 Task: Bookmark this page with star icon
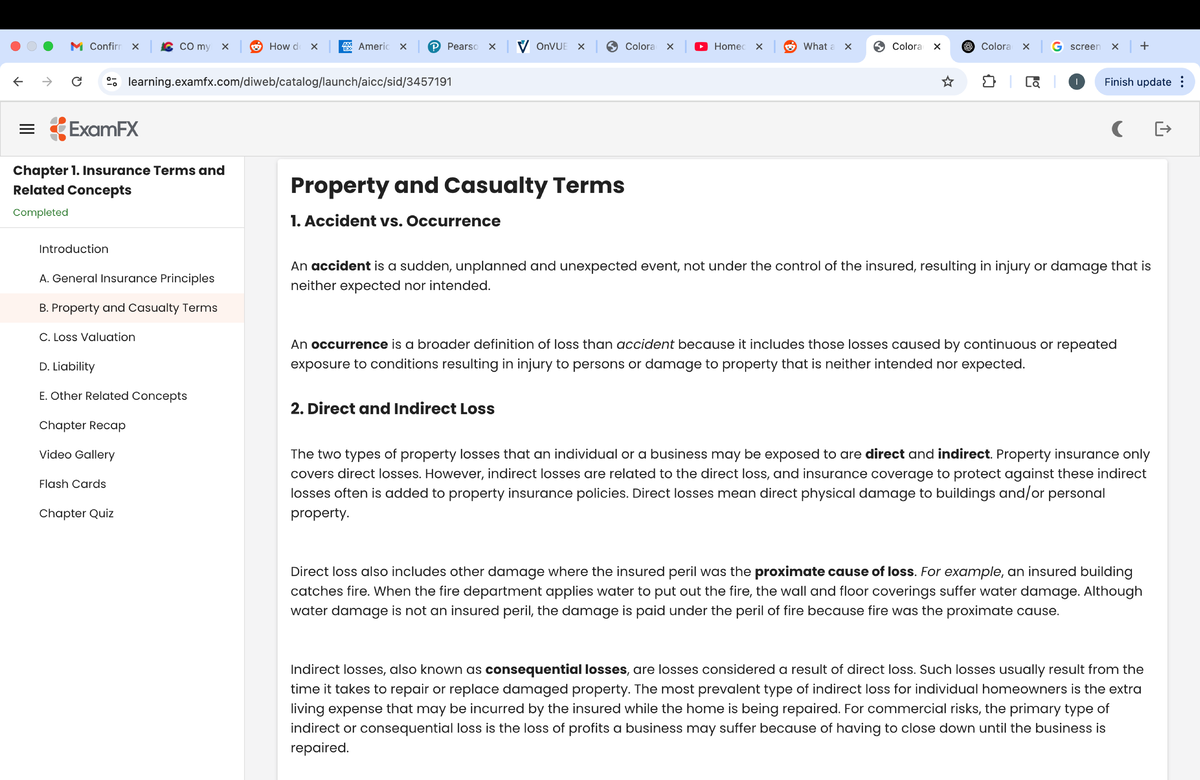[947, 82]
